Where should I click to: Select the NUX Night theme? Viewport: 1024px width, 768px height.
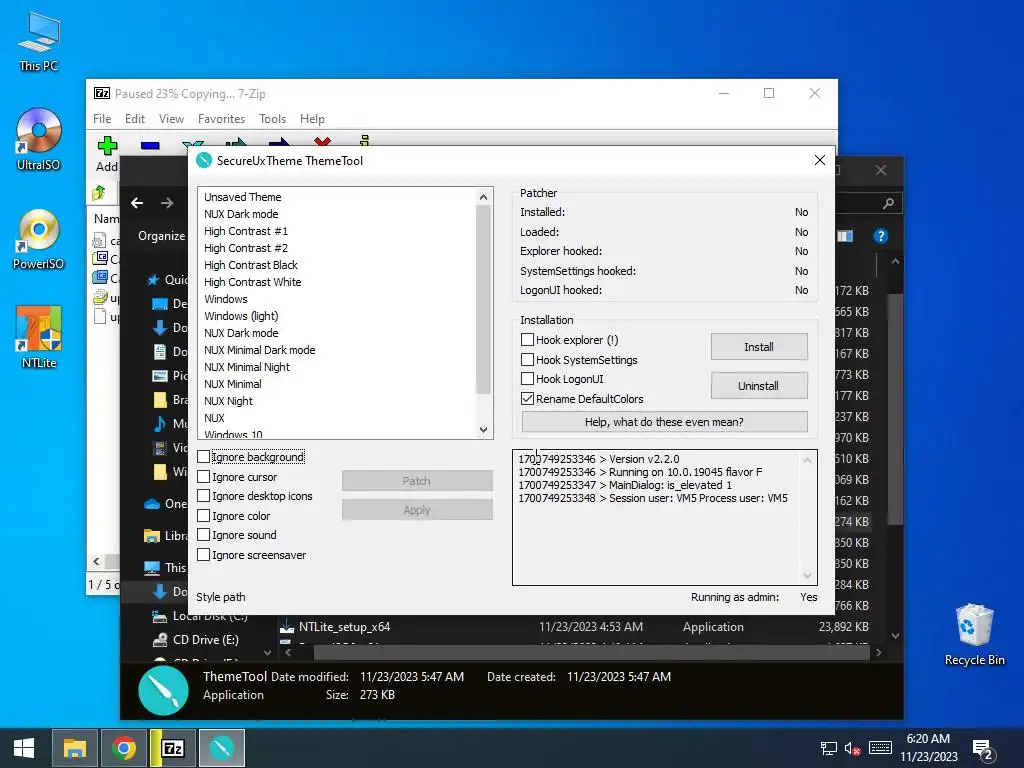click(228, 401)
